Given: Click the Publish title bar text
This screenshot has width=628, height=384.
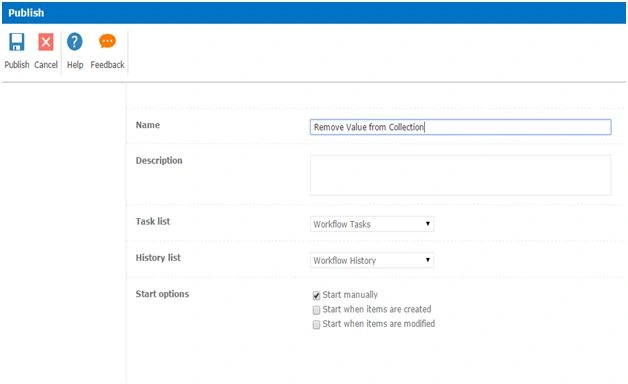Looking at the screenshot, I should (x=26, y=13).
